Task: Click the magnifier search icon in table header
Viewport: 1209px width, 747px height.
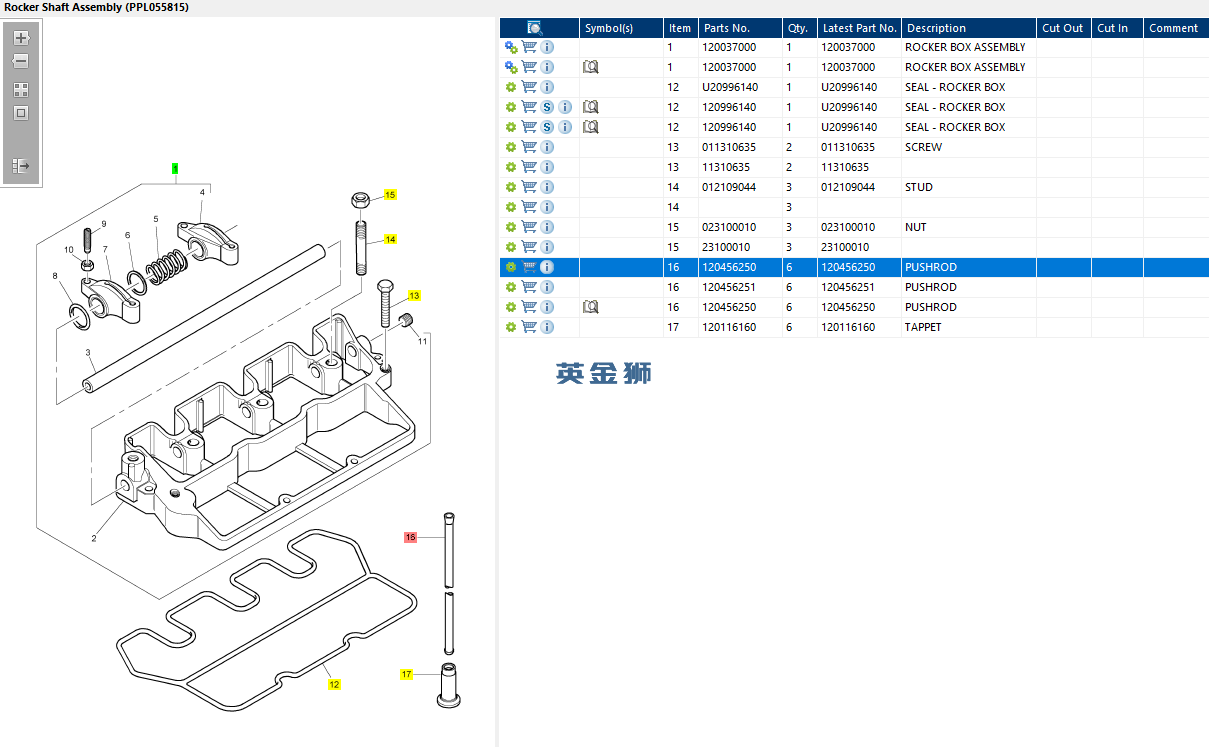Action: pyautogui.click(x=535, y=28)
